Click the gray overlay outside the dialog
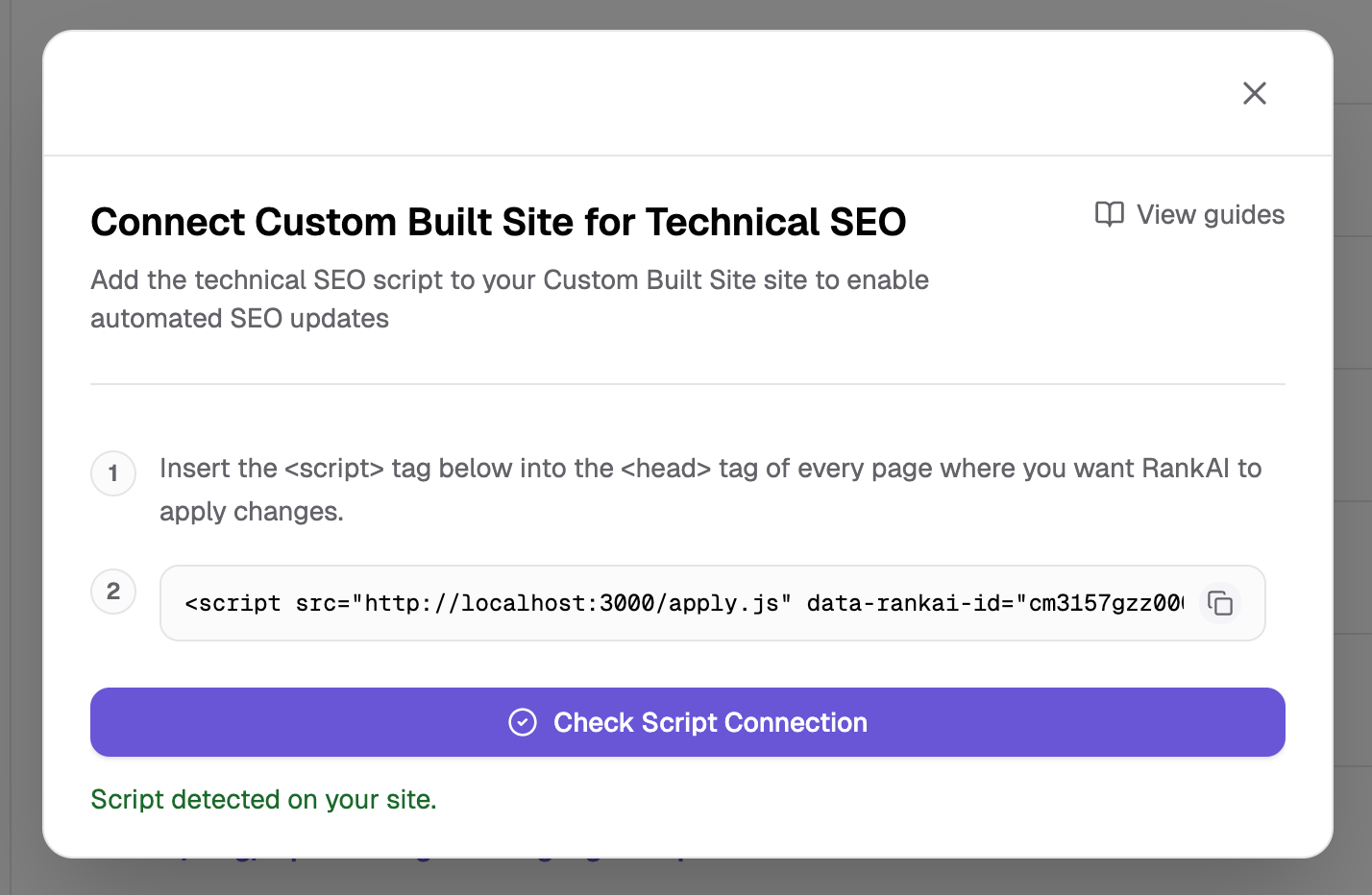Viewport: 1372px width, 895px height. coord(19,447)
